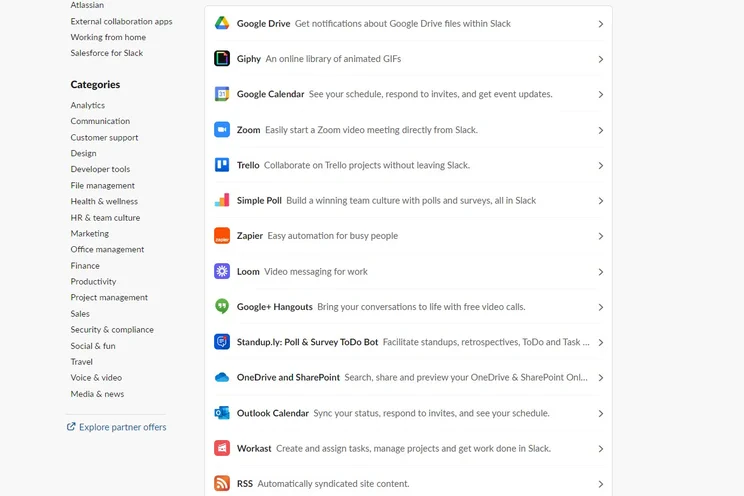Open the HR & team culture category

click(x=105, y=218)
